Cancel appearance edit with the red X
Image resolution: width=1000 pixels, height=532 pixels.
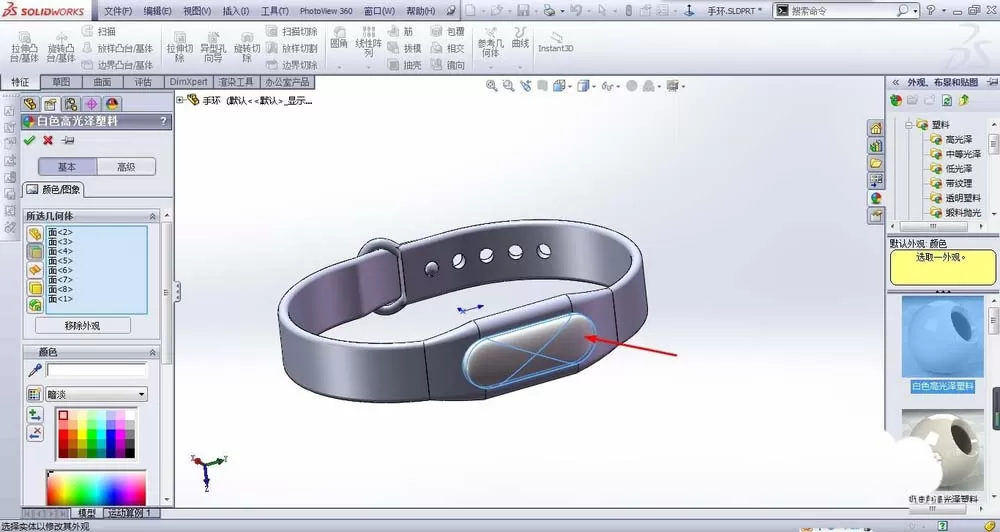(48, 140)
